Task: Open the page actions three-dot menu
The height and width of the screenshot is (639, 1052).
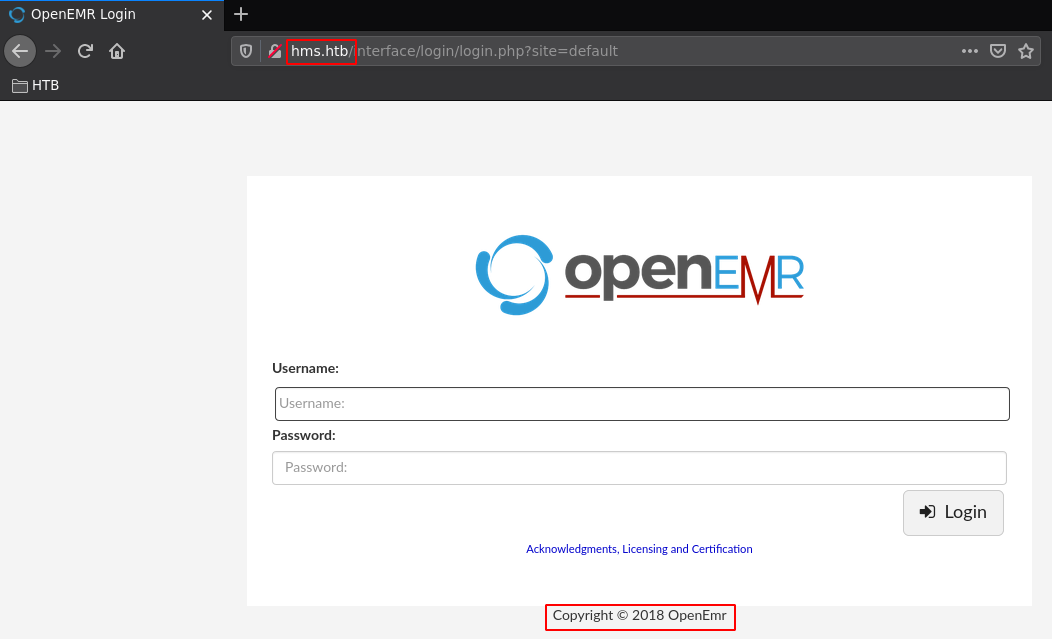Action: [x=969, y=51]
